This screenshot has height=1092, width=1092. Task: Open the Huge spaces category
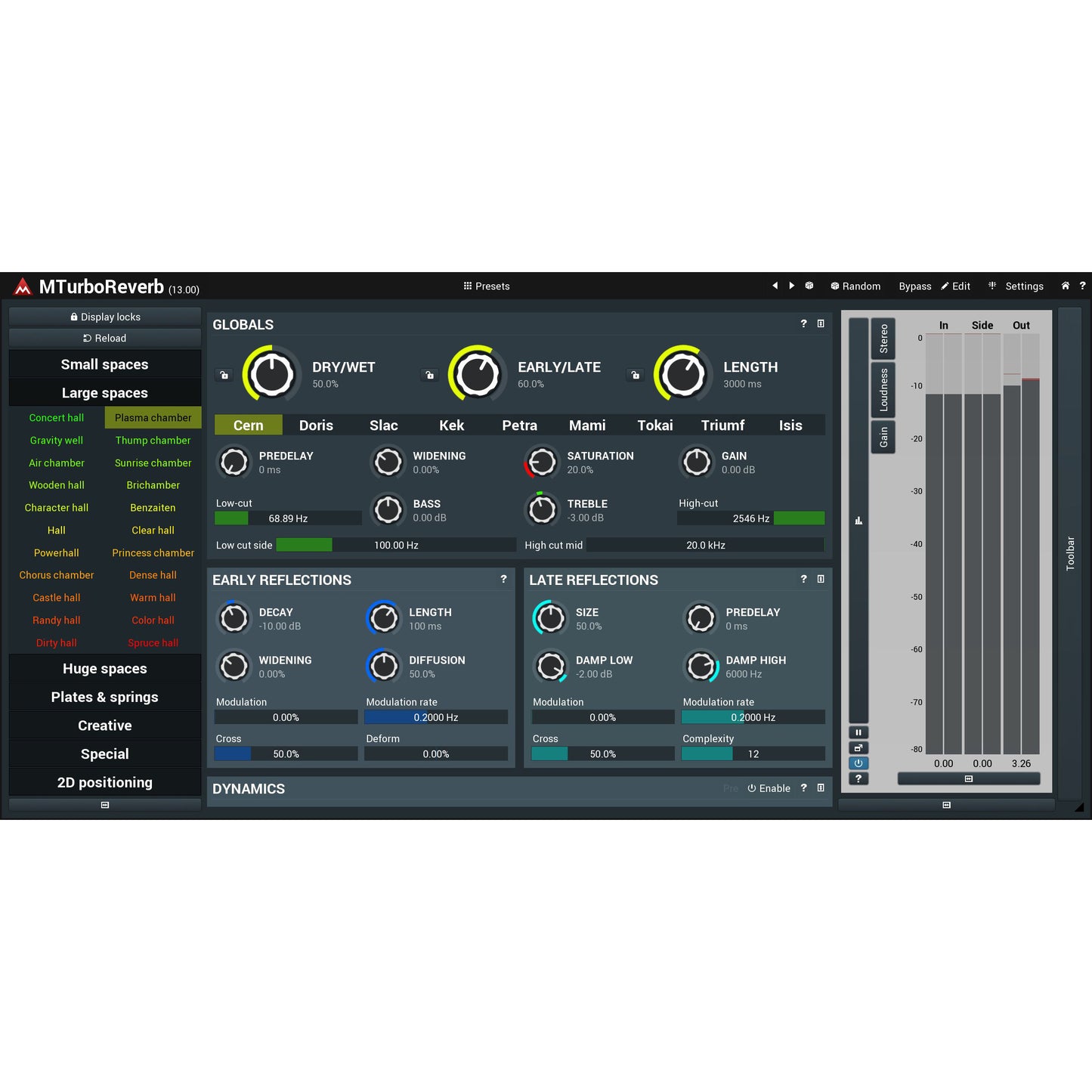tap(104, 668)
